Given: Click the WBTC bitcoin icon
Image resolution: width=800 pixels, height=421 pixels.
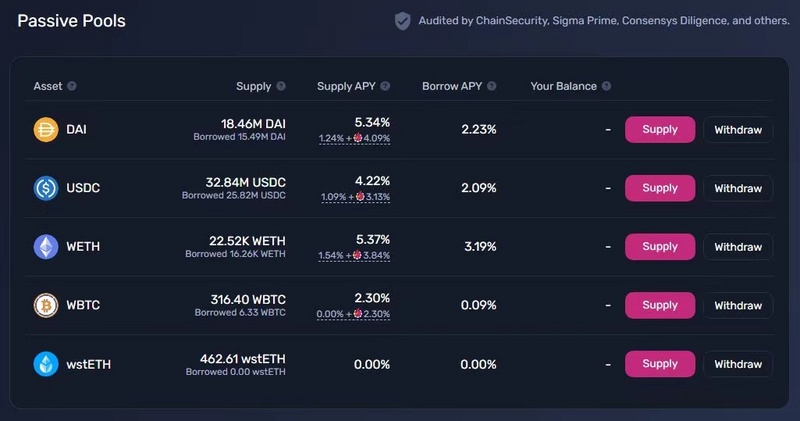Looking at the screenshot, I should [x=46, y=305].
